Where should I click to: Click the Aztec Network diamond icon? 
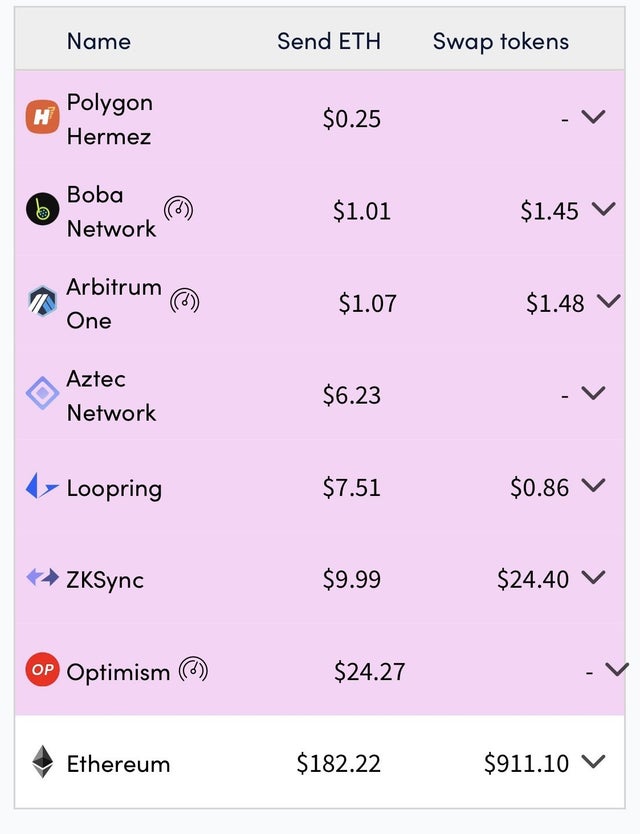[43, 393]
